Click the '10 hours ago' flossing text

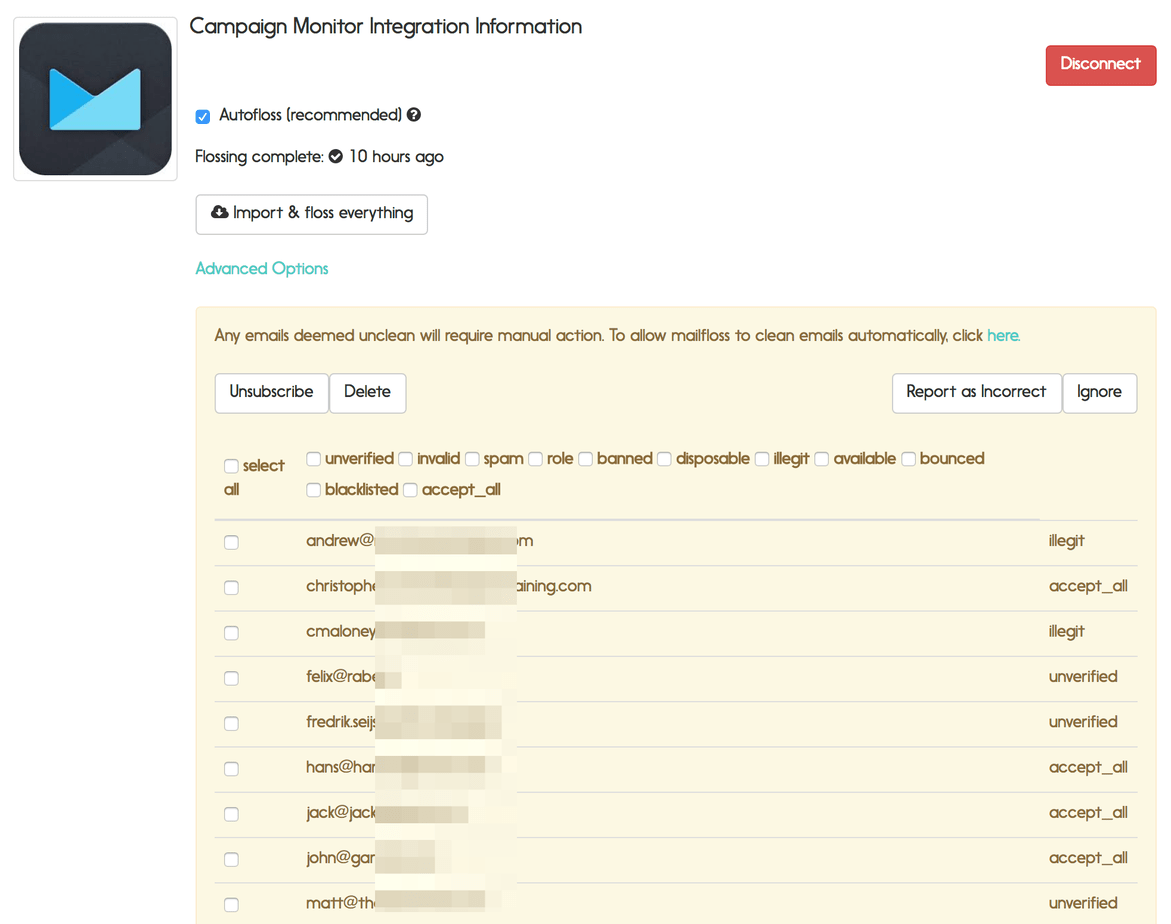[396, 157]
